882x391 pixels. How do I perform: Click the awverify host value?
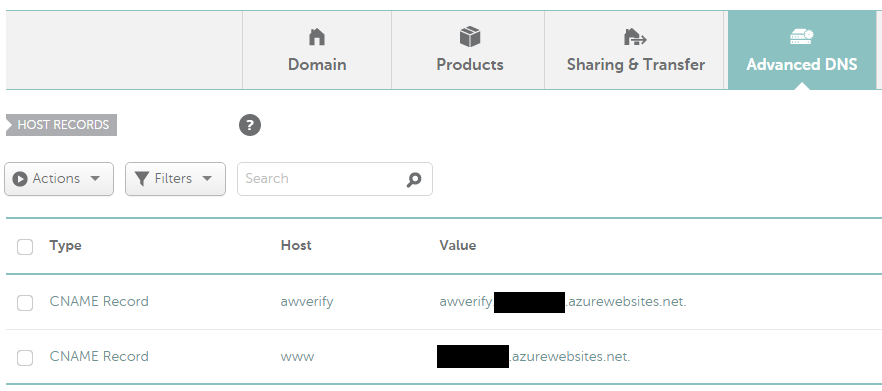[x=307, y=302]
